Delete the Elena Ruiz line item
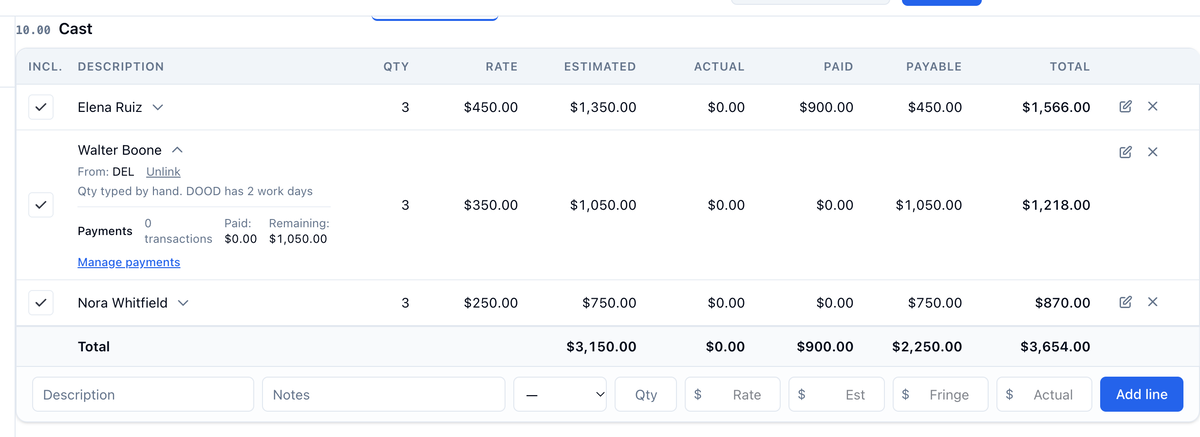1200x437 pixels. click(x=1152, y=106)
